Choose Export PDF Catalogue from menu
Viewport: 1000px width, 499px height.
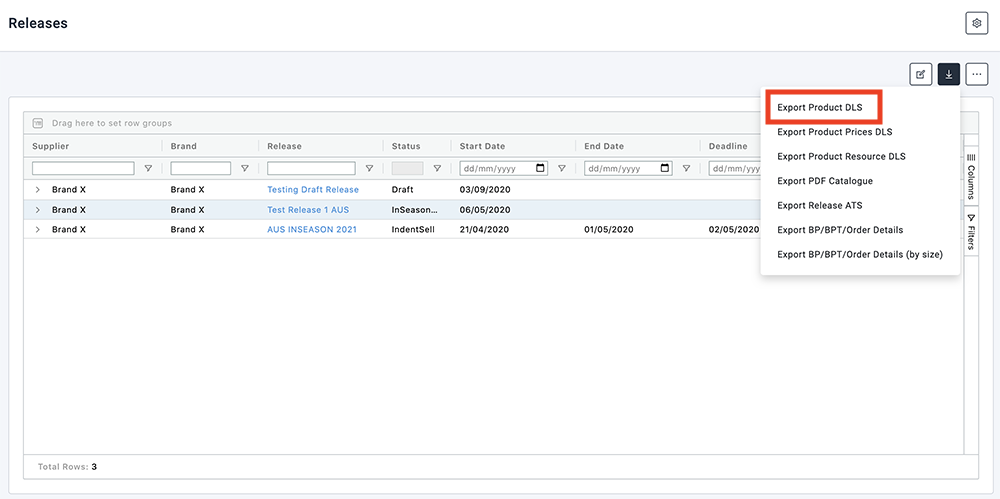point(824,181)
